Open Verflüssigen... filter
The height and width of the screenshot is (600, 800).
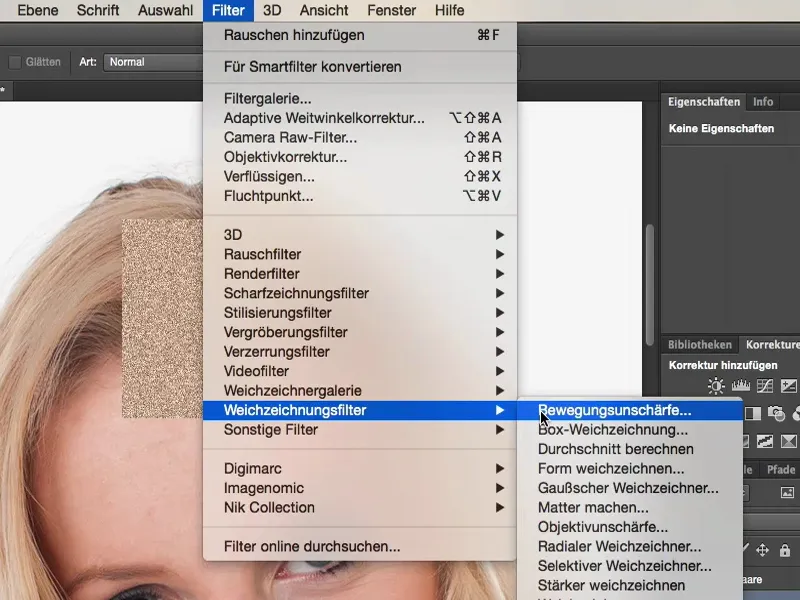click(x=360, y=177)
